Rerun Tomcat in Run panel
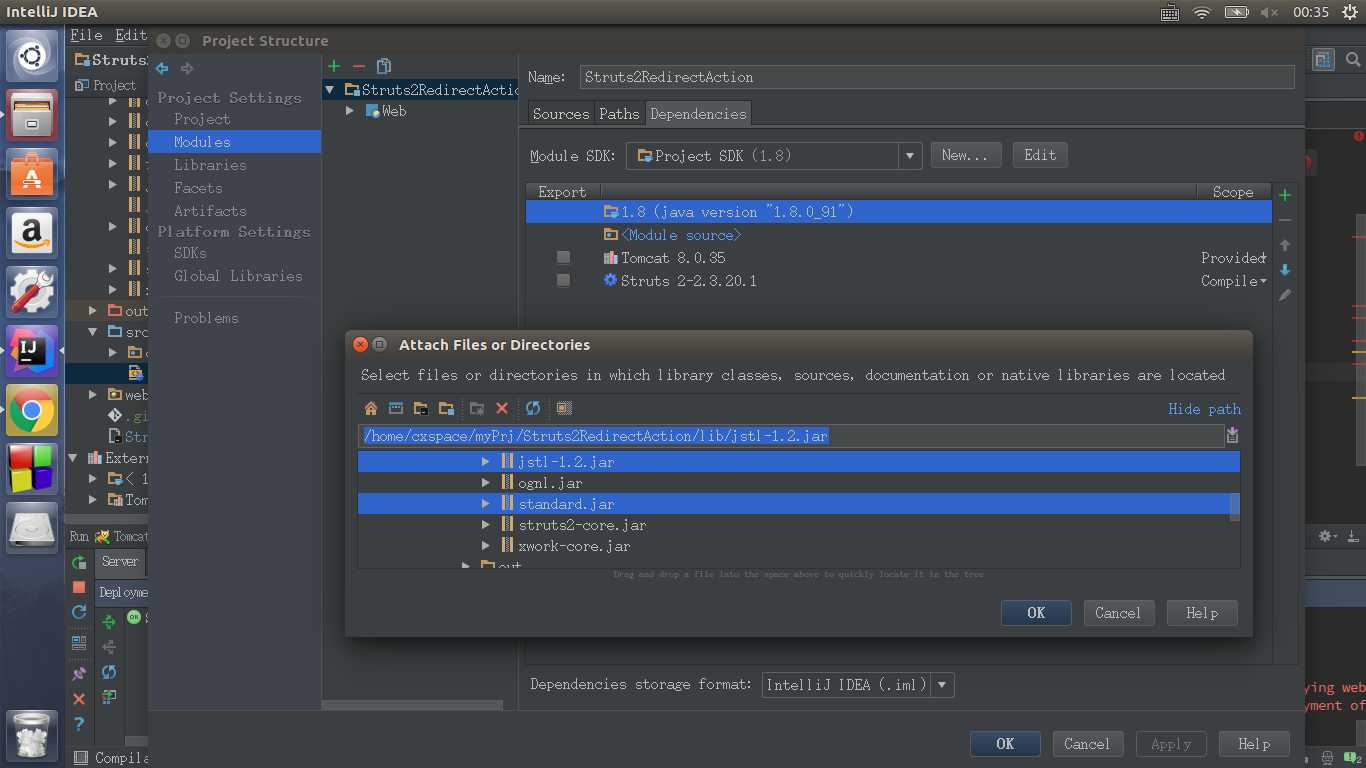The height and width of the screenshot is (768, 1366). [79, 563]
